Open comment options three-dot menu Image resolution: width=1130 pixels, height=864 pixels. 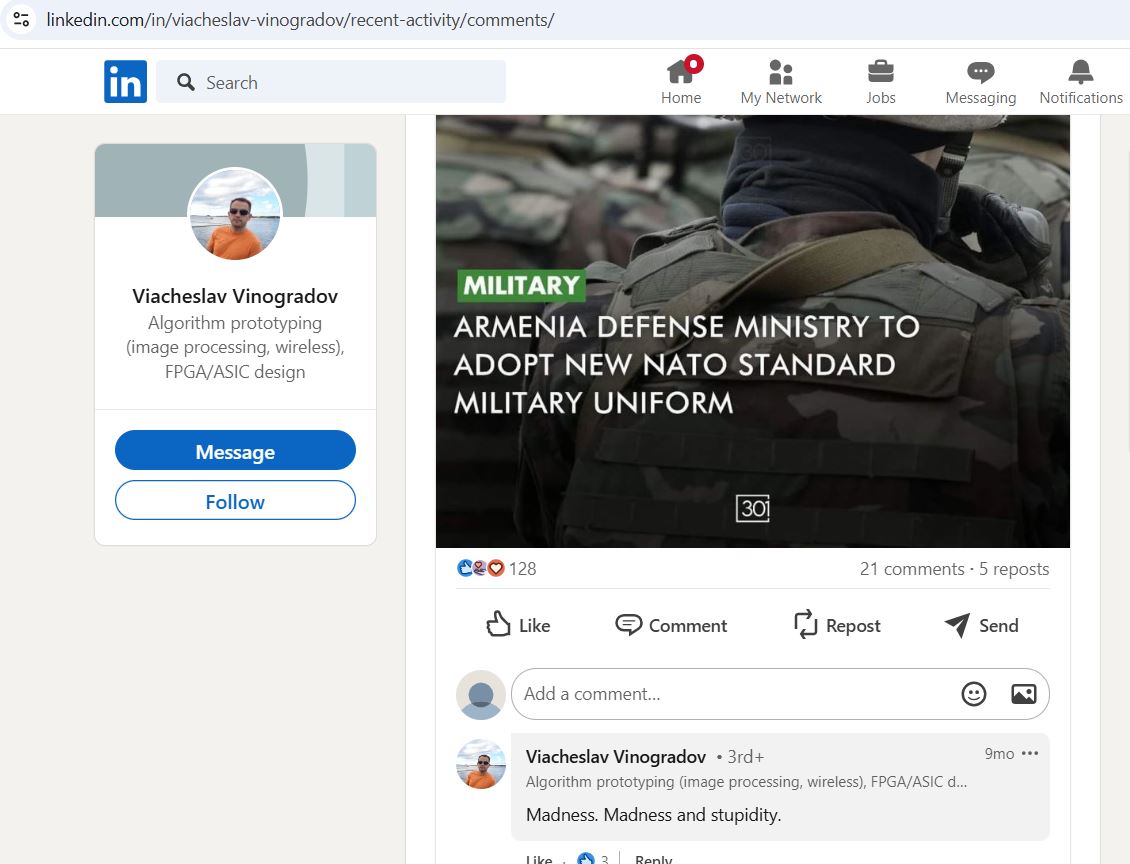1031,753
